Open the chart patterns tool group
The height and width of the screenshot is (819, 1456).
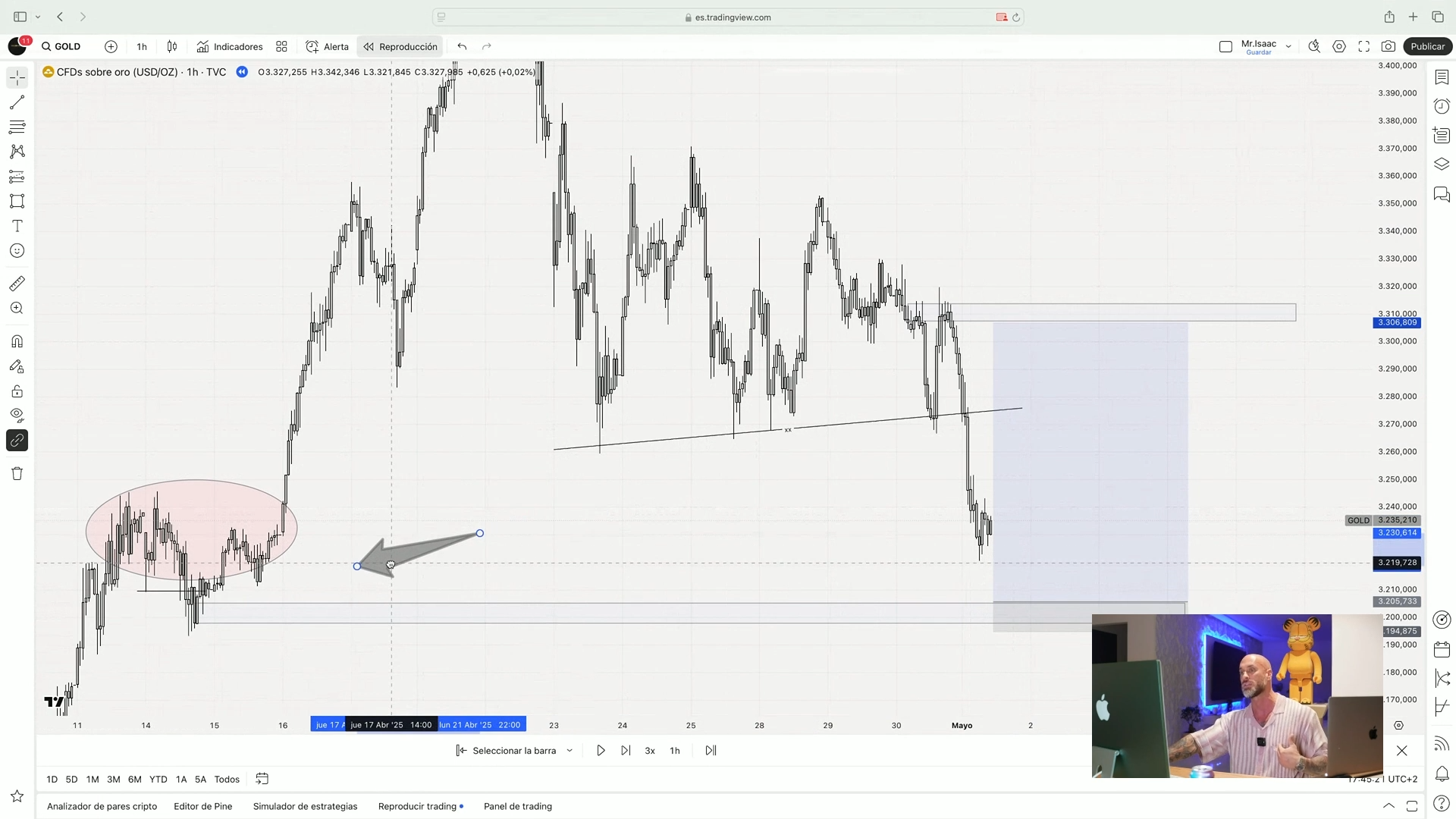click(17, 152)
